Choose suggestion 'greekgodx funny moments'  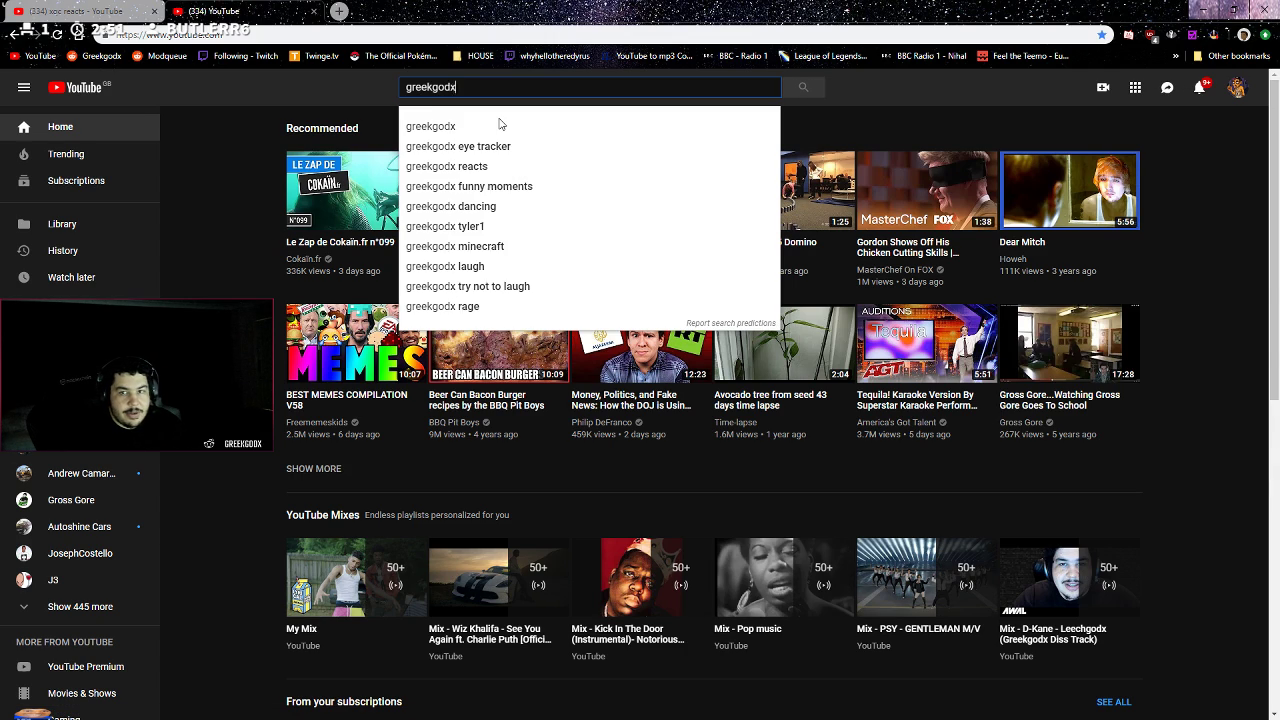coord(589,186)
